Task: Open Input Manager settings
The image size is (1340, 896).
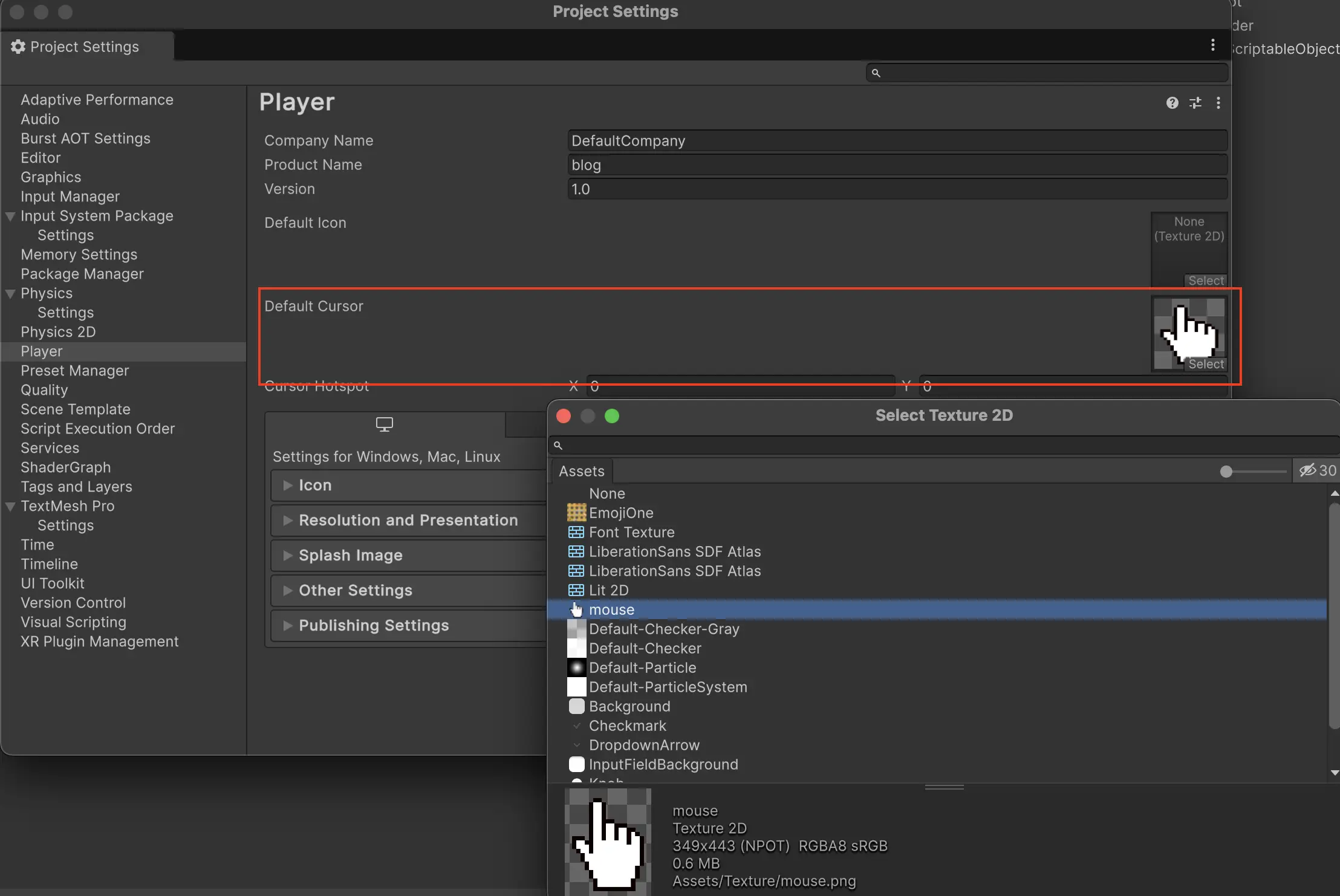Action: [x=70, y=196]
